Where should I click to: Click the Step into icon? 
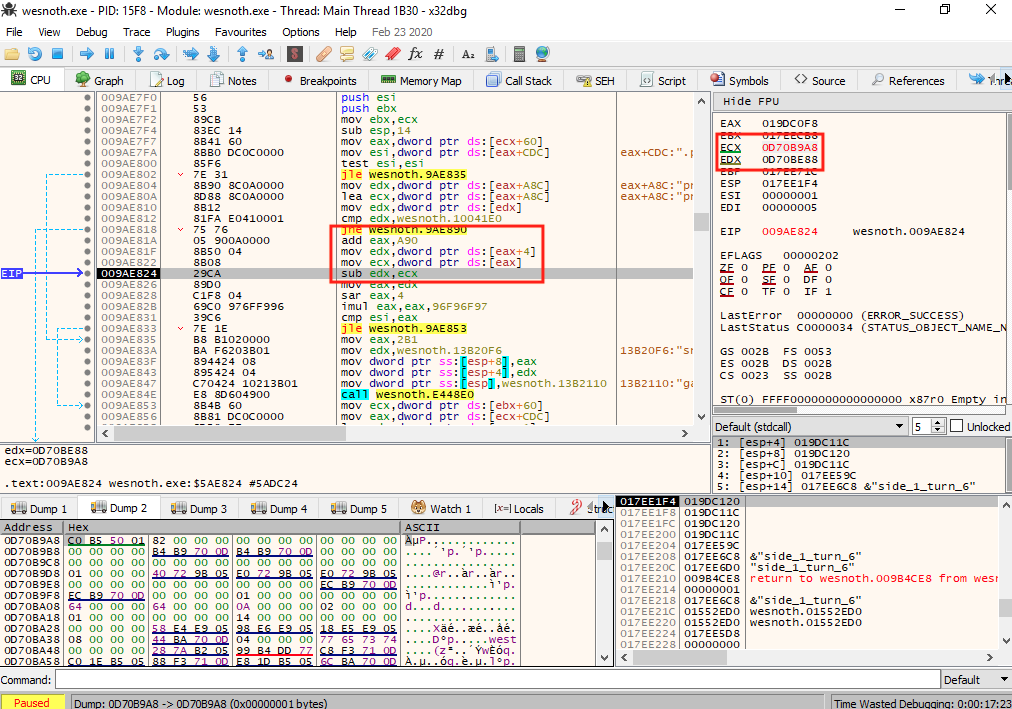click(137, 54)
